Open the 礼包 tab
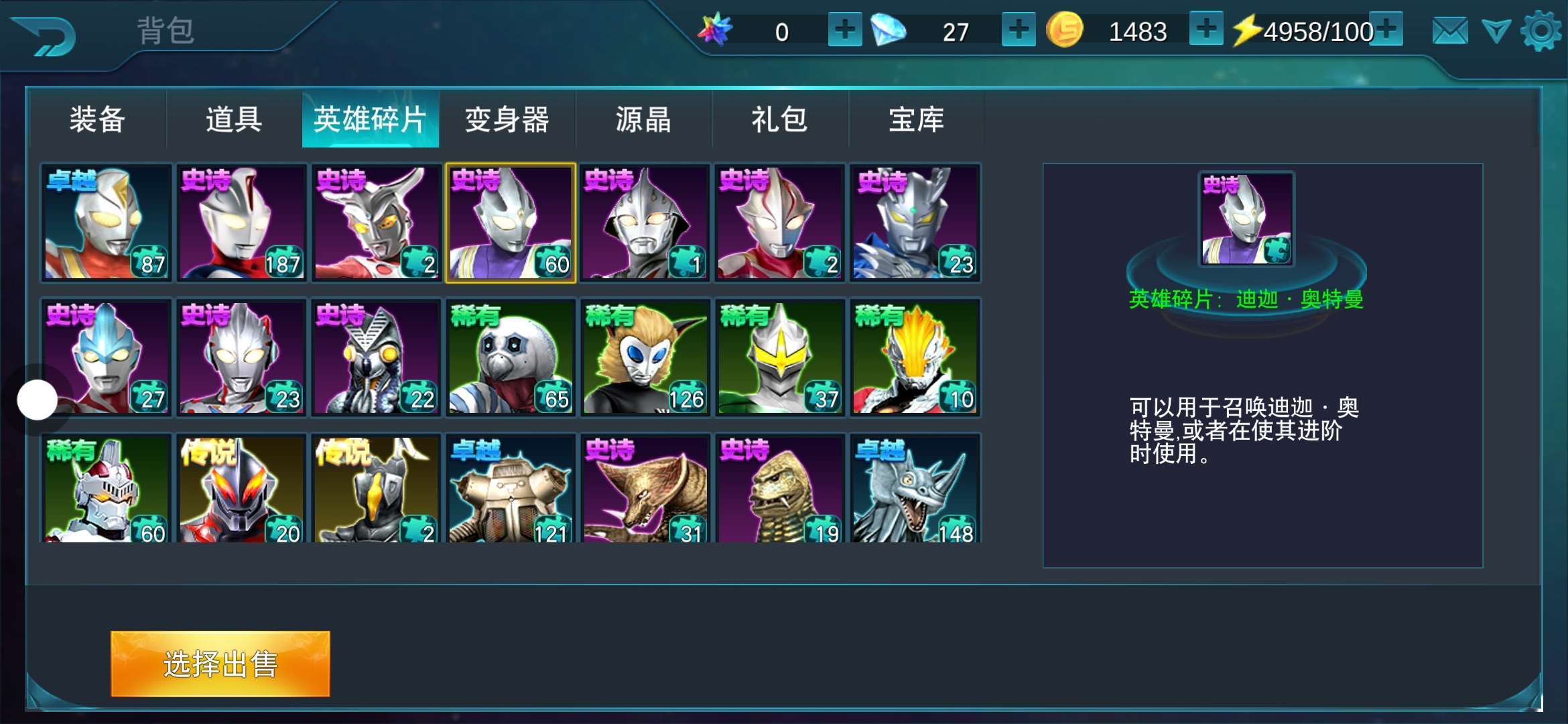 pyautogui.click(x=780, y=119)
